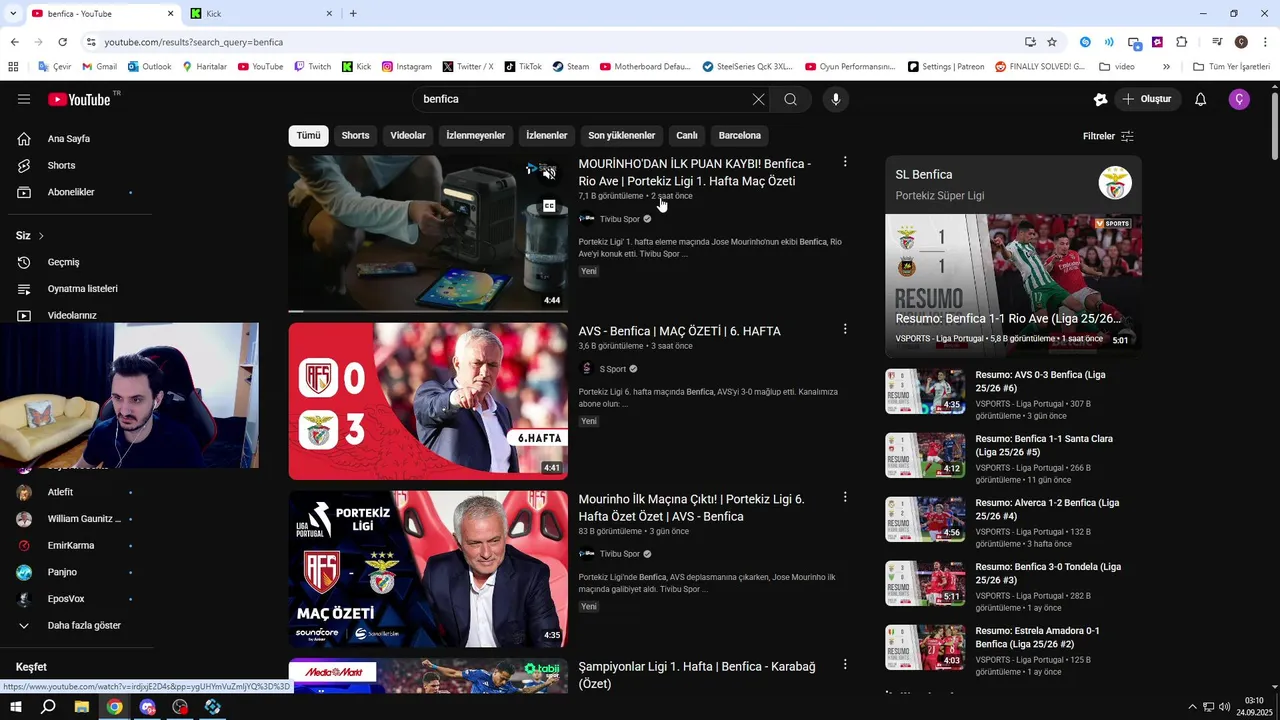
Task: Open Abonelikler subscriptions in the sidebar
Action: (70, 192)
